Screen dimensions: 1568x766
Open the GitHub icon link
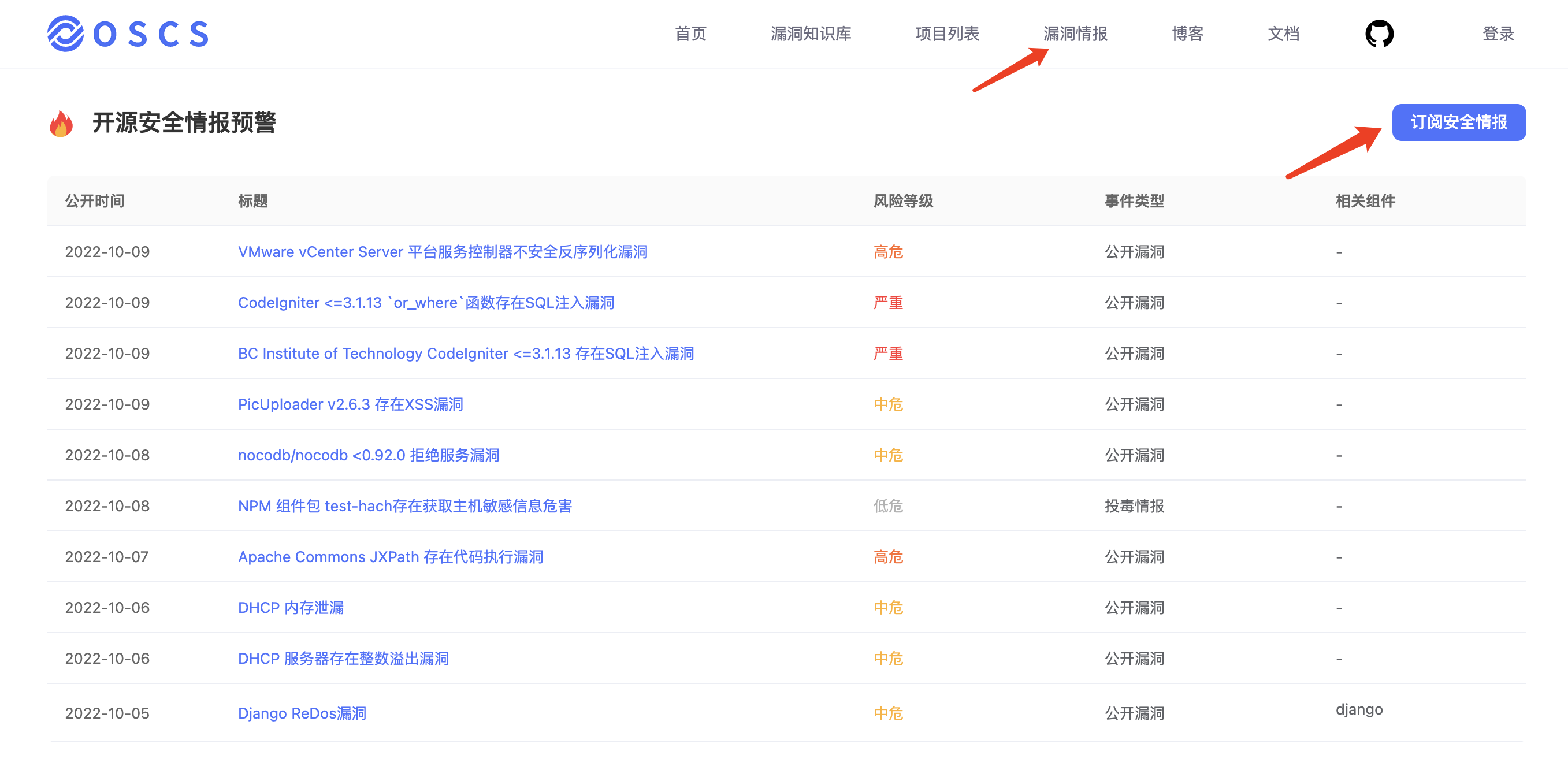pos(1378,34)
